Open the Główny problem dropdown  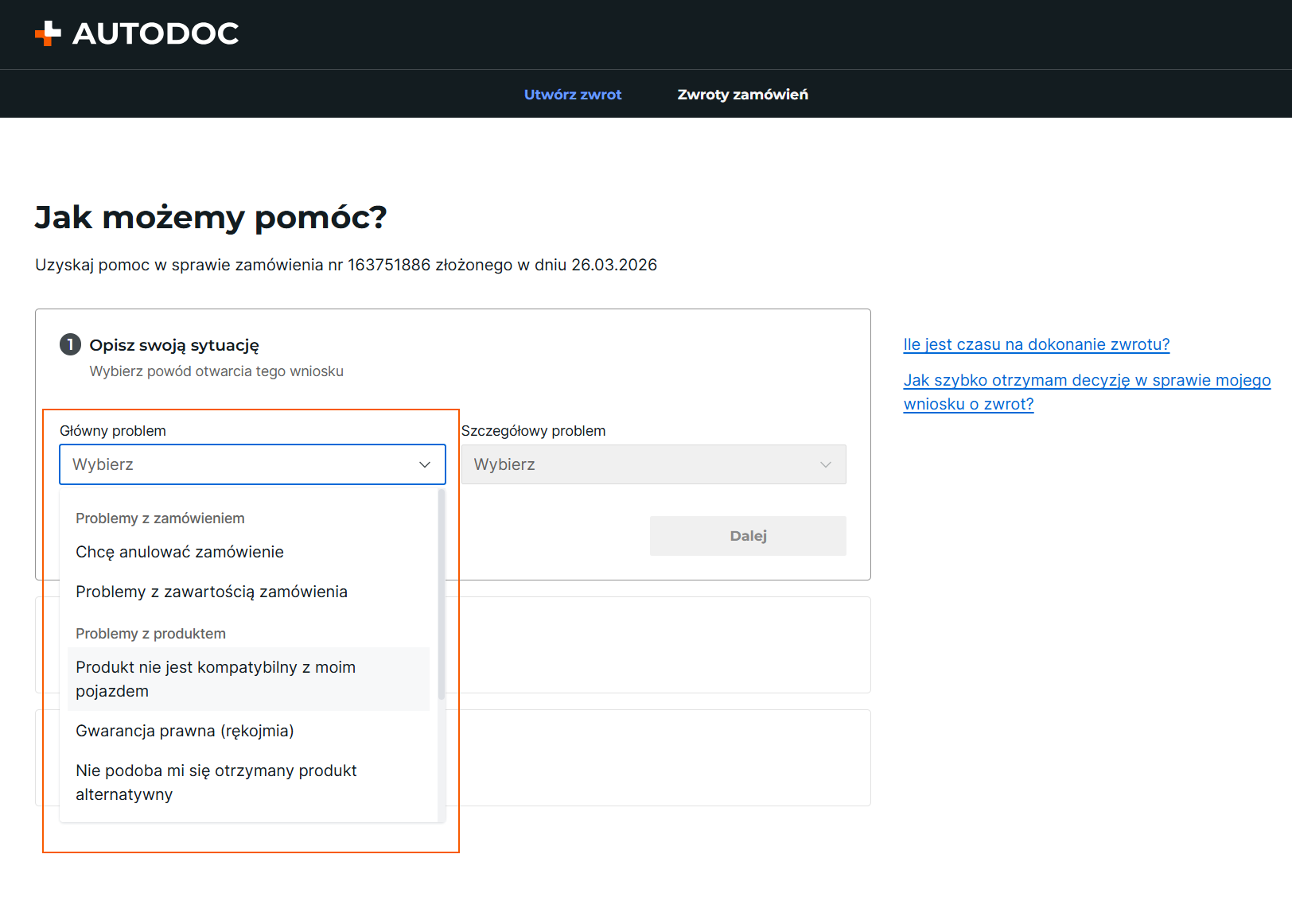252,464
